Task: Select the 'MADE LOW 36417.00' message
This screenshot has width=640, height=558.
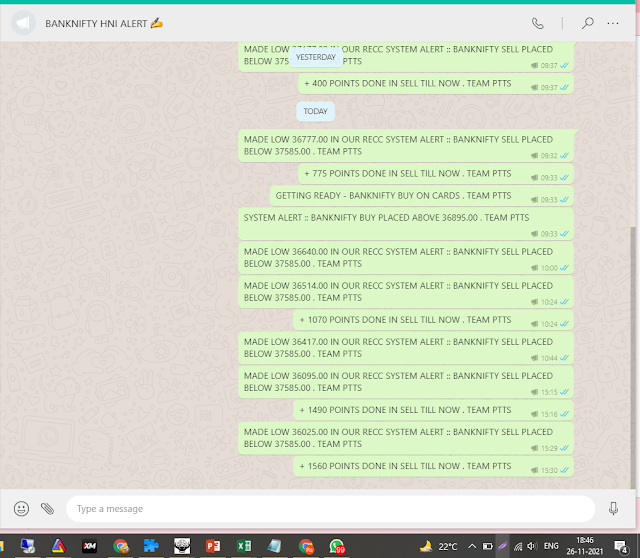Action: tap(406, 348)
